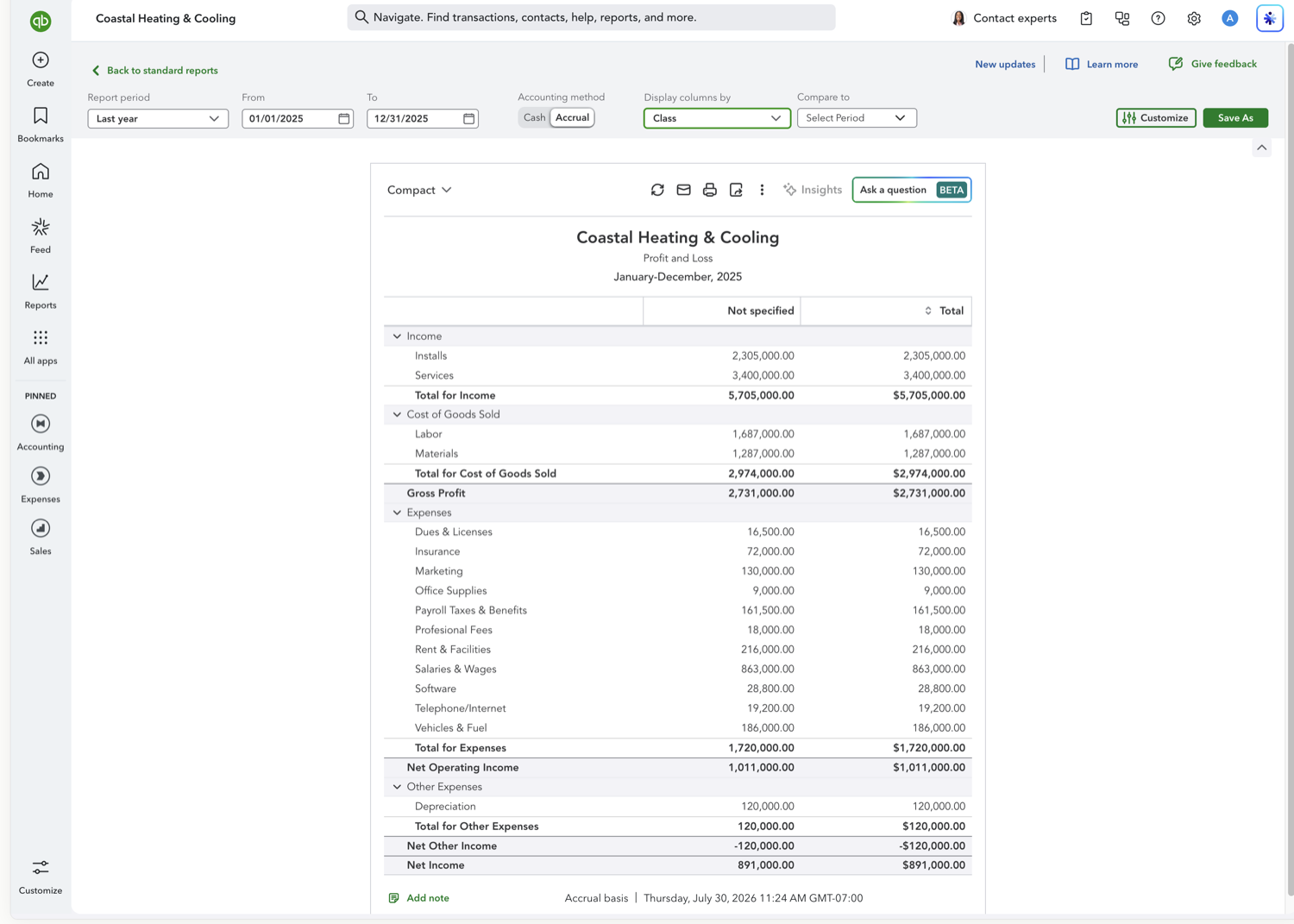
Task: Click Services Not specified amount 3,400,000.00
Action: (763, 375)
